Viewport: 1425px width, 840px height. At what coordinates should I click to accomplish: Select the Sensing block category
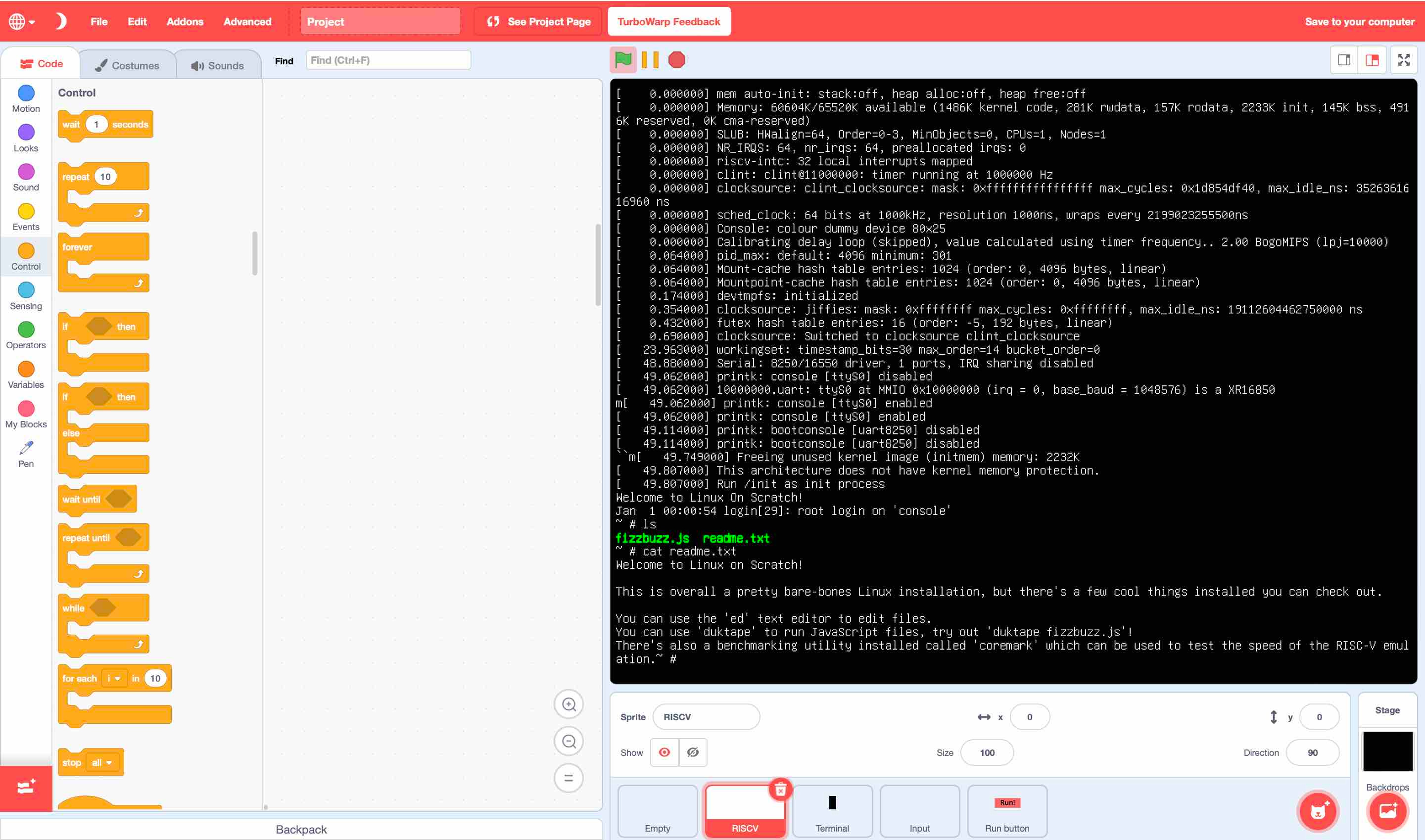26,297
